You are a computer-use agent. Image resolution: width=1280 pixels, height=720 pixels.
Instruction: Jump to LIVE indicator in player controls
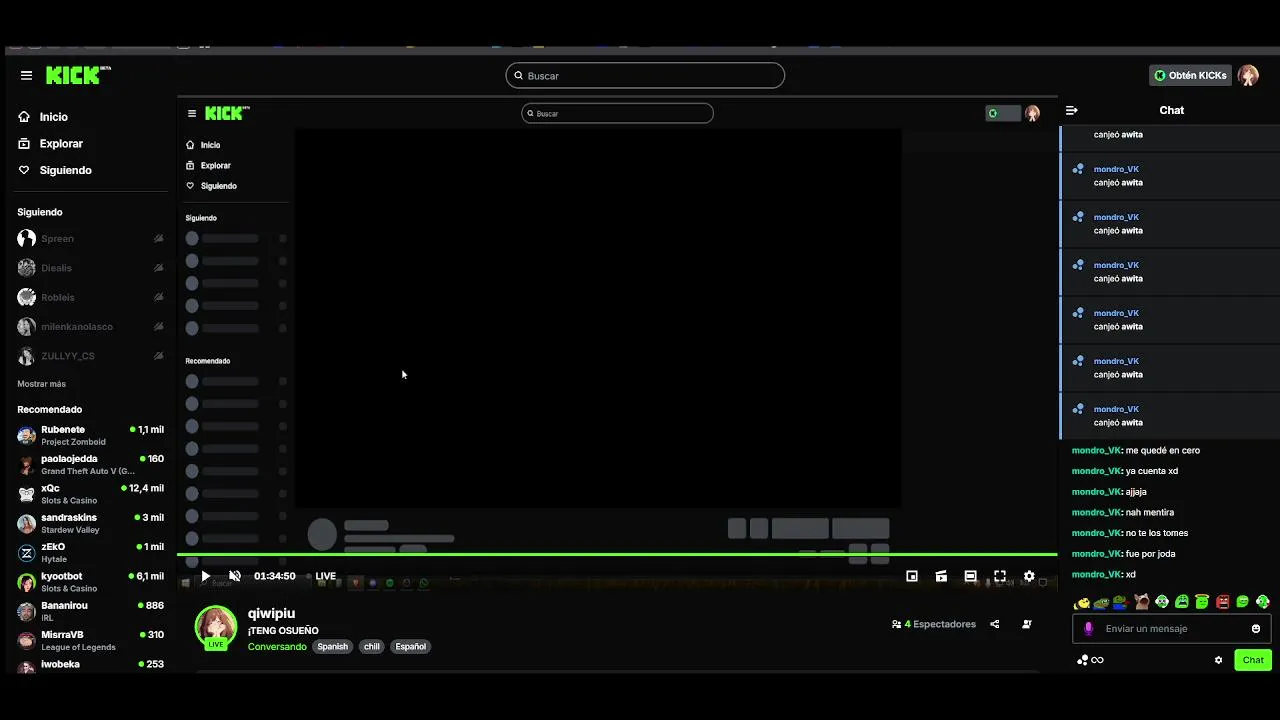(x=326, y=576)
